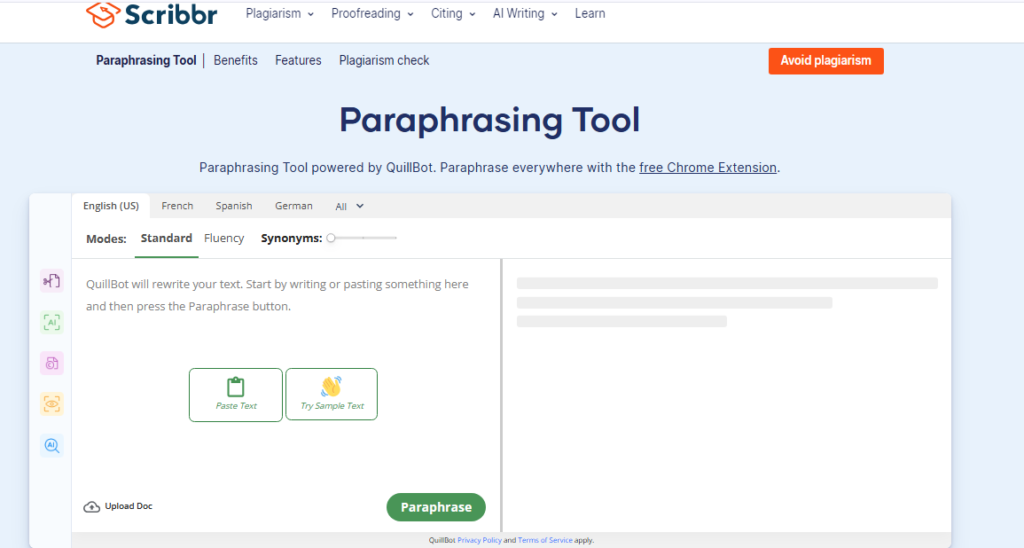This screenshot has height=548, width=1024.
Task: Open the Plagiarism check link
Action: [384, 61]
